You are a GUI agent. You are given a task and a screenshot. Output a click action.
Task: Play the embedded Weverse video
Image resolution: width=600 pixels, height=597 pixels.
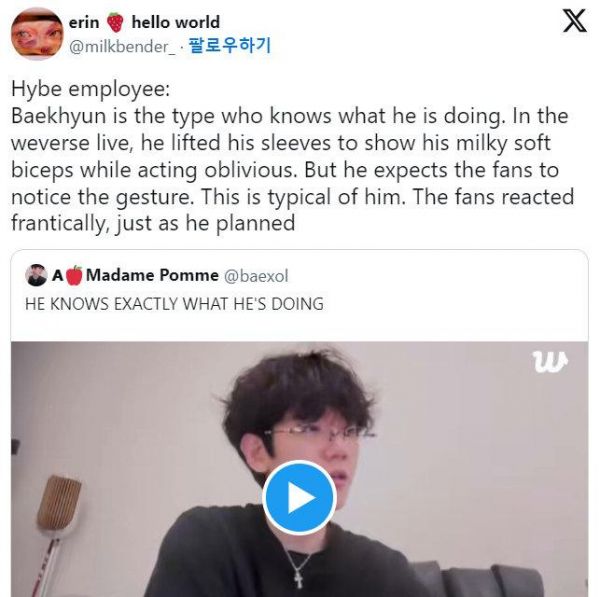(299, 497)
